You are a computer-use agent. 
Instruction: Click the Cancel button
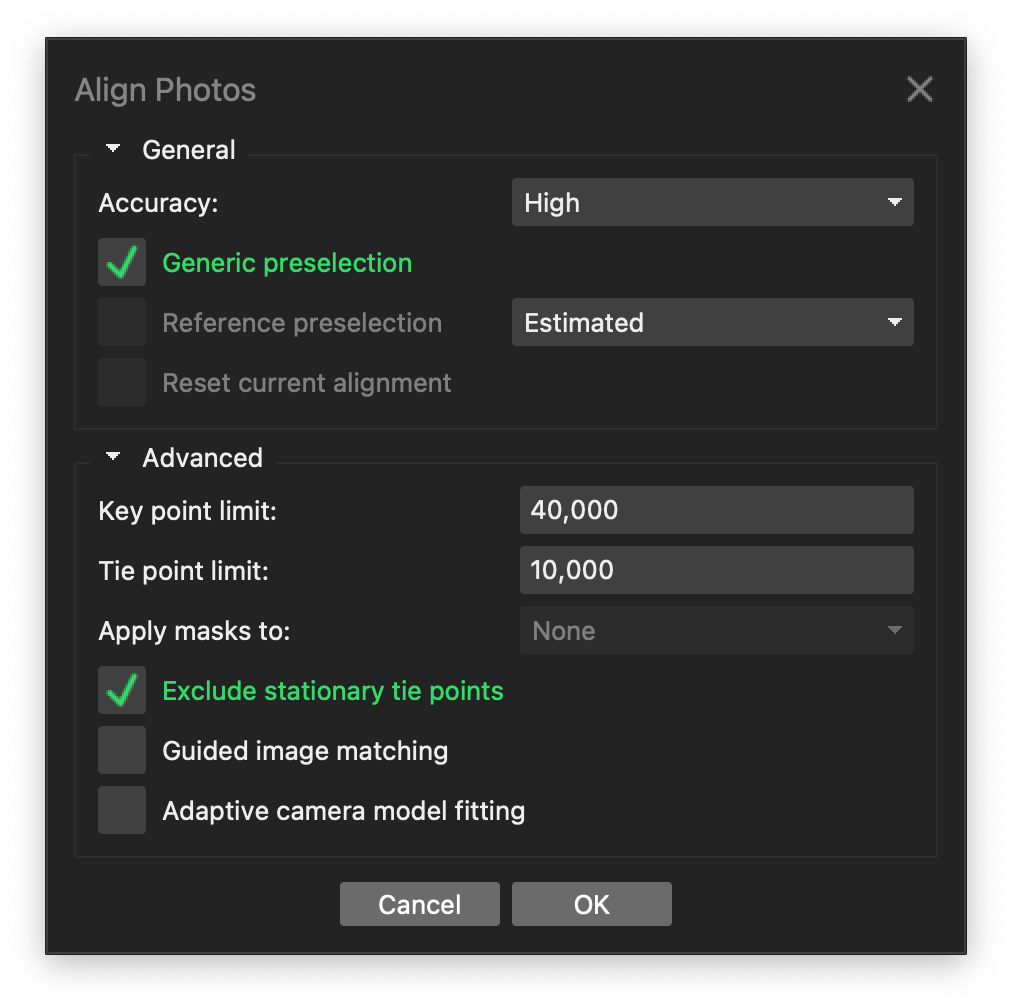[420, 904]
